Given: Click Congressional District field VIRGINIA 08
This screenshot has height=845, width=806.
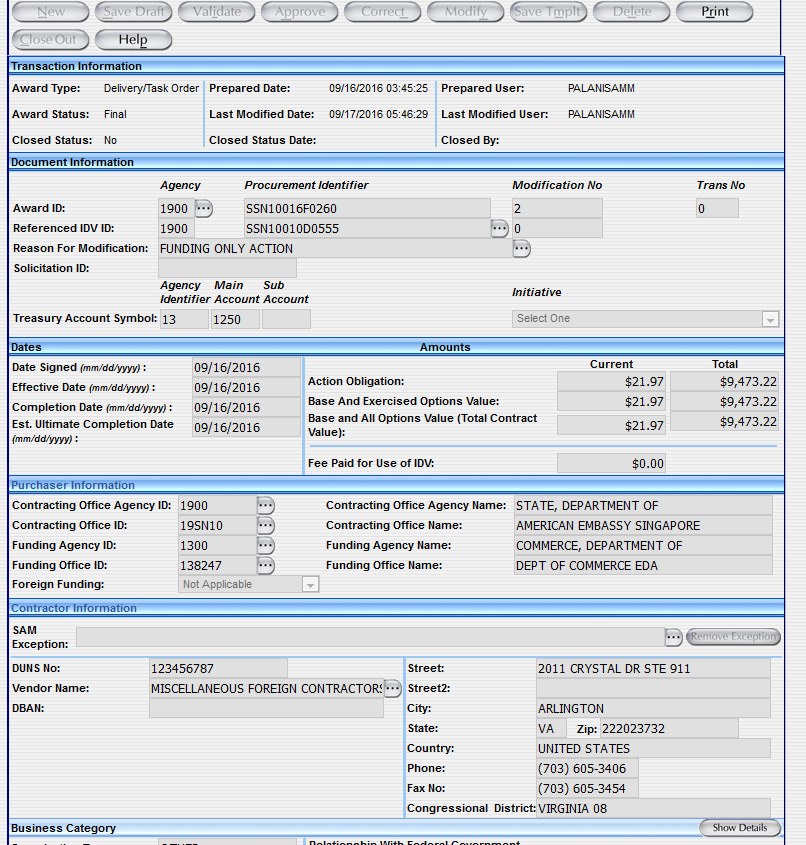Looking at the screenshot, I should pos(654,808).
